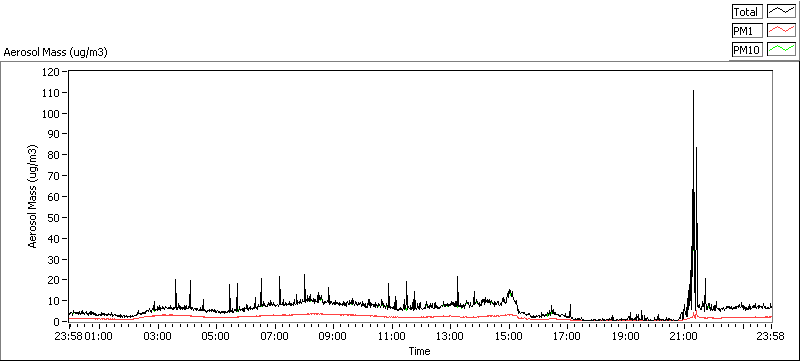The width and height of the screenshot is (800, 361).
Task: Open the Total black line style swatch
Action: tap(782, 12)
